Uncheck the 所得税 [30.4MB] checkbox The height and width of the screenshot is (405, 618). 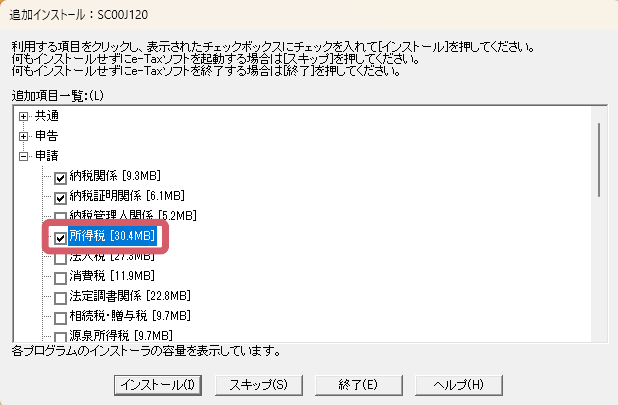60,238
